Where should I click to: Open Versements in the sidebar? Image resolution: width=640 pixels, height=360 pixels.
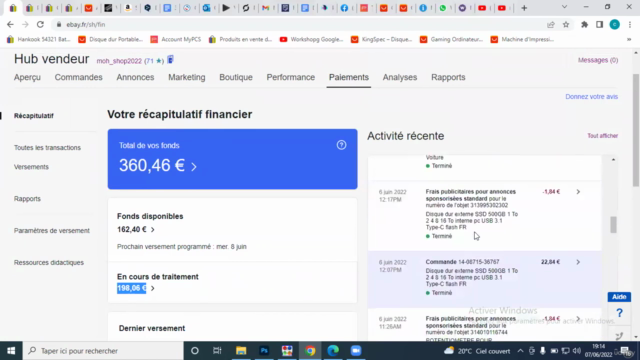point(31,167)
